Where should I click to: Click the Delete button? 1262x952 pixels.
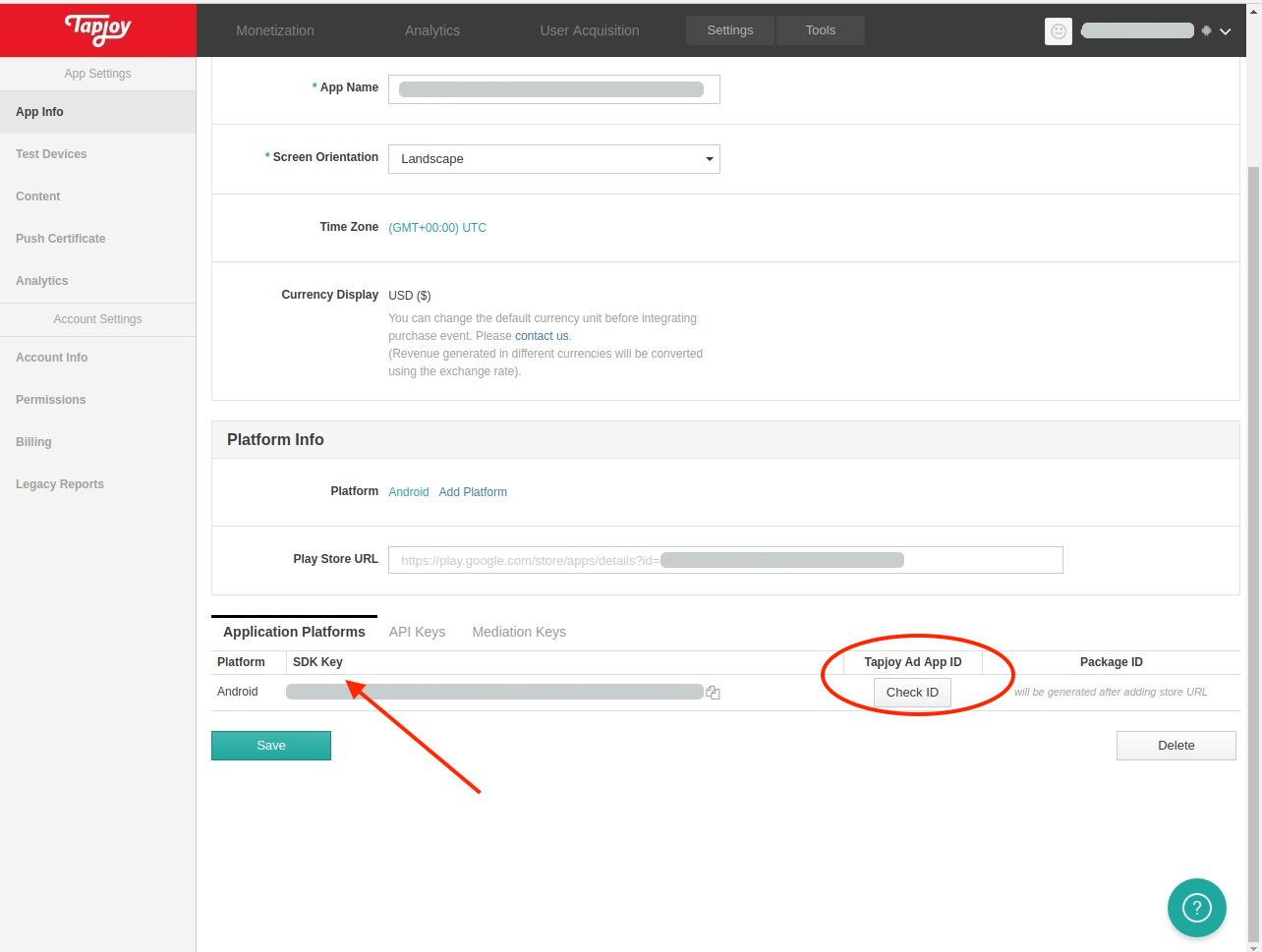pos(1176,745)
